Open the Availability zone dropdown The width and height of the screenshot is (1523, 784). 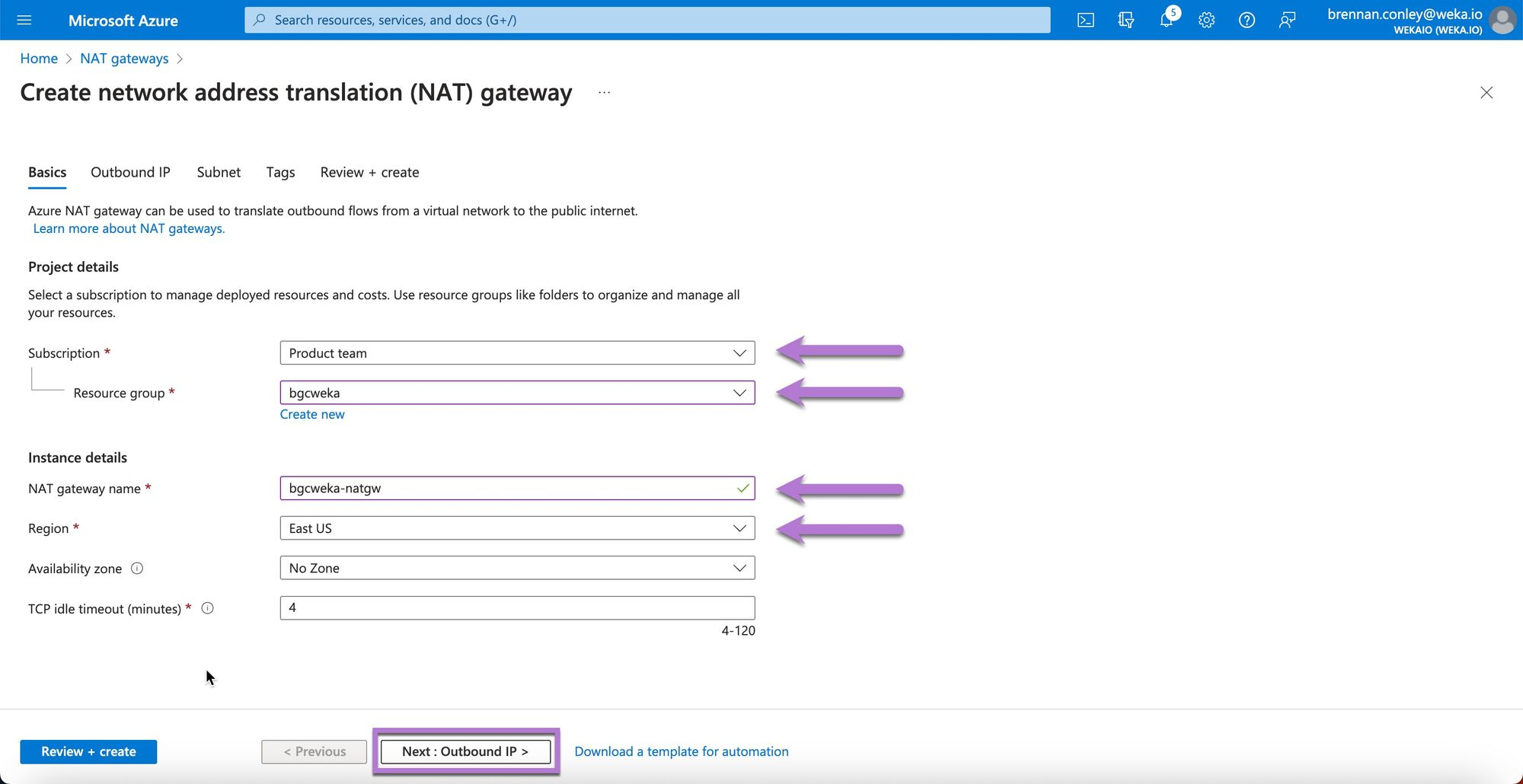(x=517, y=568)
